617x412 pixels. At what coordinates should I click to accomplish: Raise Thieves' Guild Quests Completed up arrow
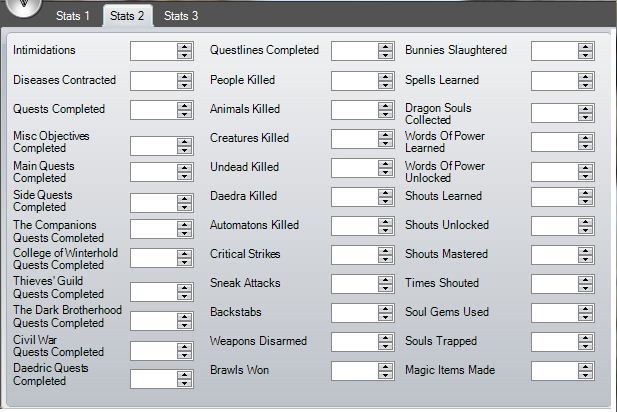(184, 288)
